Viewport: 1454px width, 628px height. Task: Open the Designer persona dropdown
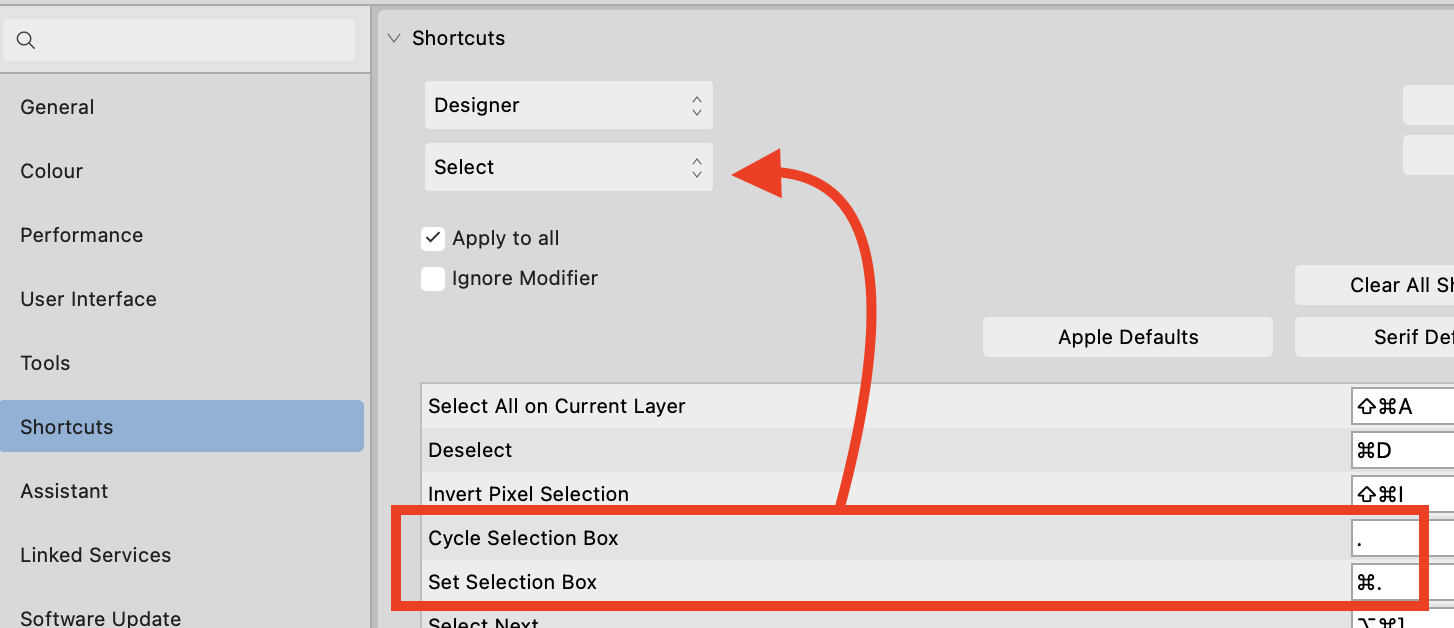[x=568, y=104]
